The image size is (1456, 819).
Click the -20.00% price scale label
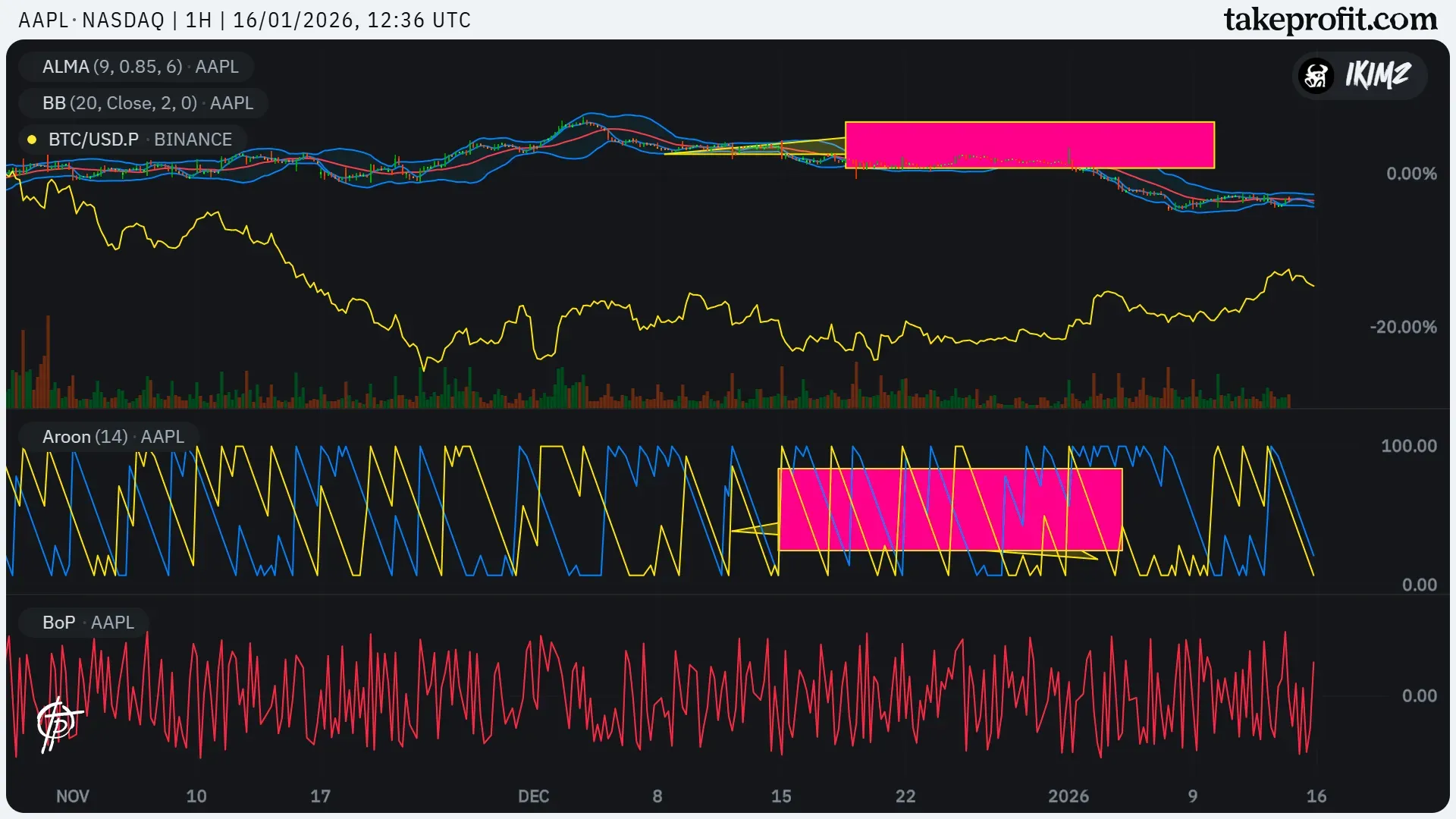[1402, 327]
